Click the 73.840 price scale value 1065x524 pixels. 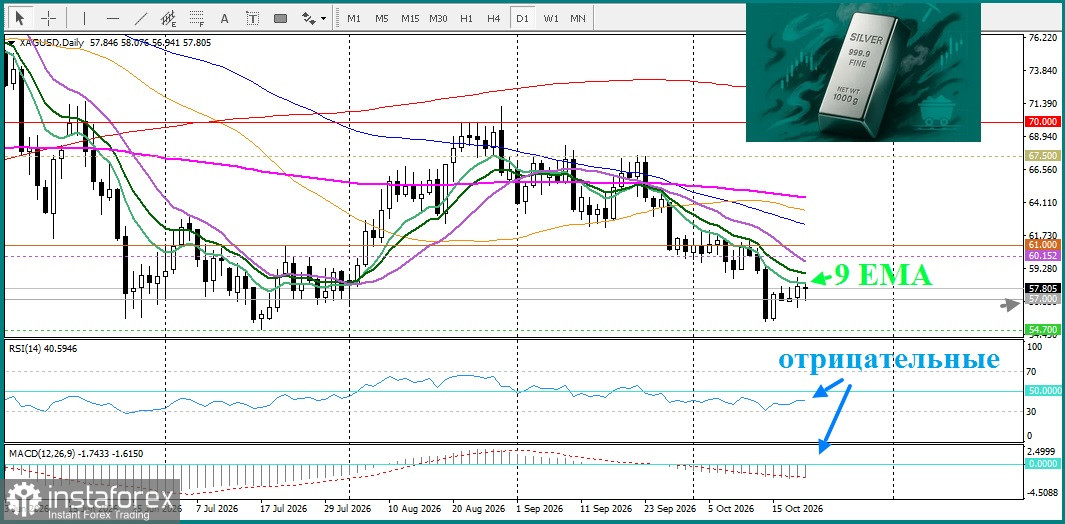pyautogui.click(x=1043, y=71)
